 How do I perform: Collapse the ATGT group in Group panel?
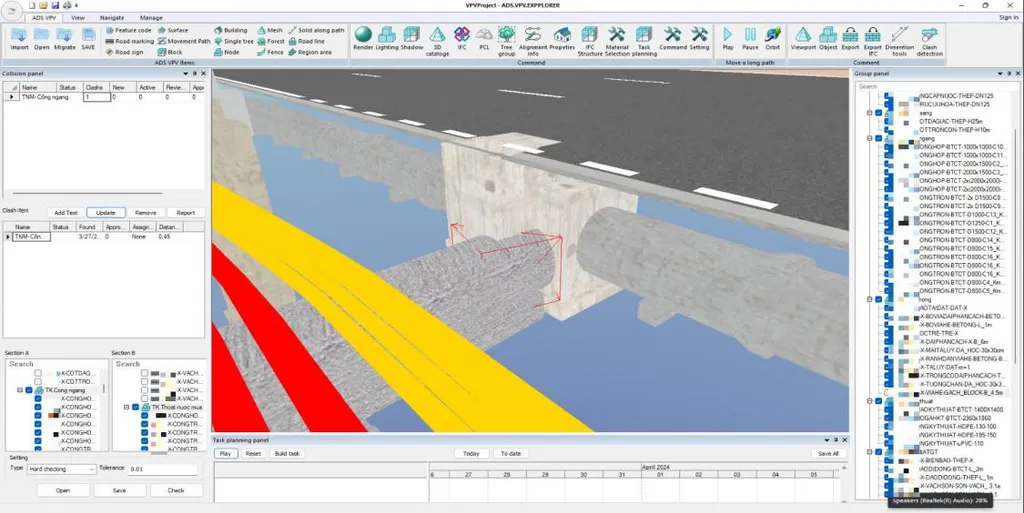(869, 452)
